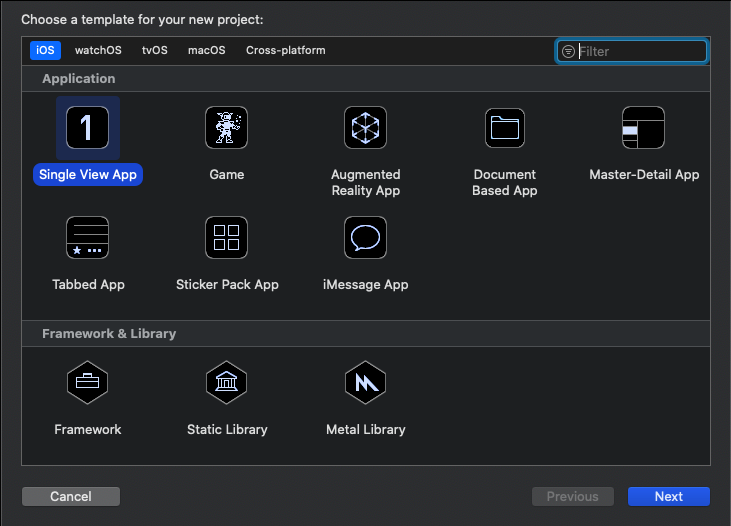Screen dimensions: 731x526
Task: Select the Document Based App folder icon
Action: [x=505, y=128]
